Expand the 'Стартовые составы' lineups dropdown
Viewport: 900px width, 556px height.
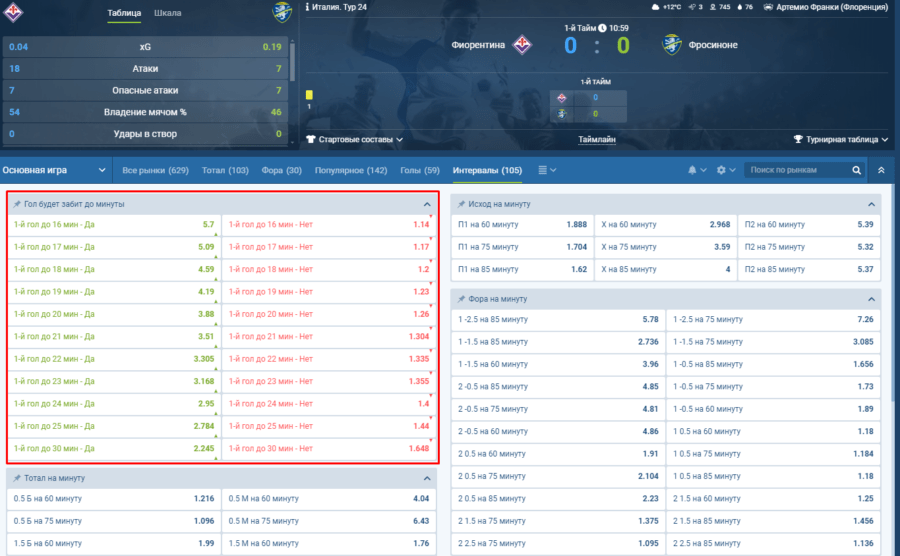point(354,140)
